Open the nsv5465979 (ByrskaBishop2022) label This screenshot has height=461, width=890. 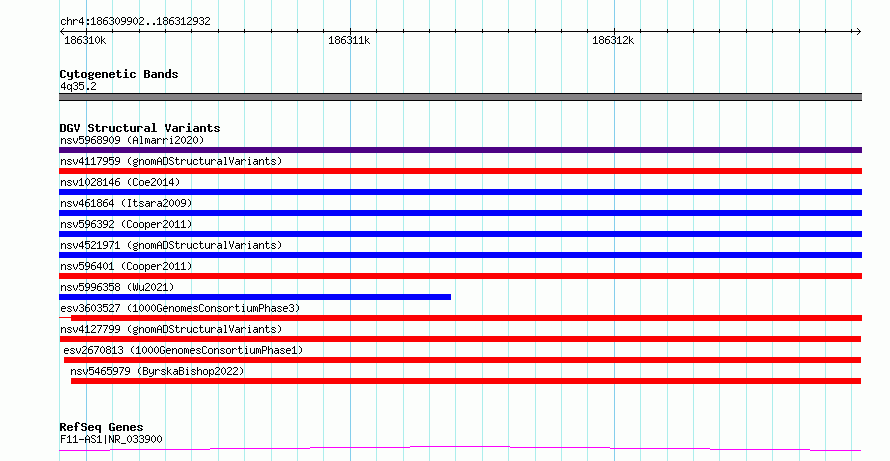point(157,371)
